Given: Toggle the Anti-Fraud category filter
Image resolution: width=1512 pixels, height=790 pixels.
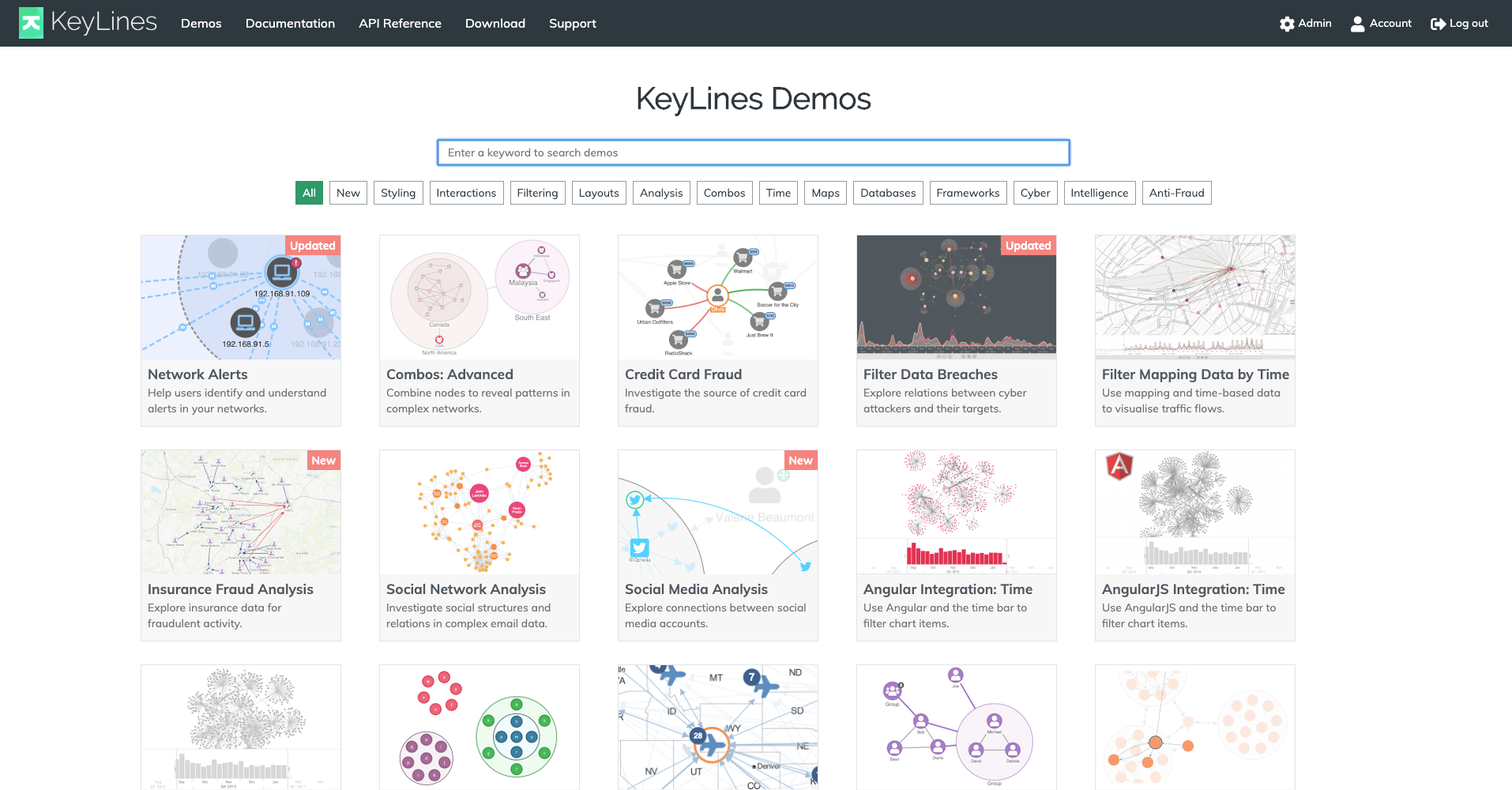Looking at the screenshot, I should pyautogui.click(x=1176, y=192).
